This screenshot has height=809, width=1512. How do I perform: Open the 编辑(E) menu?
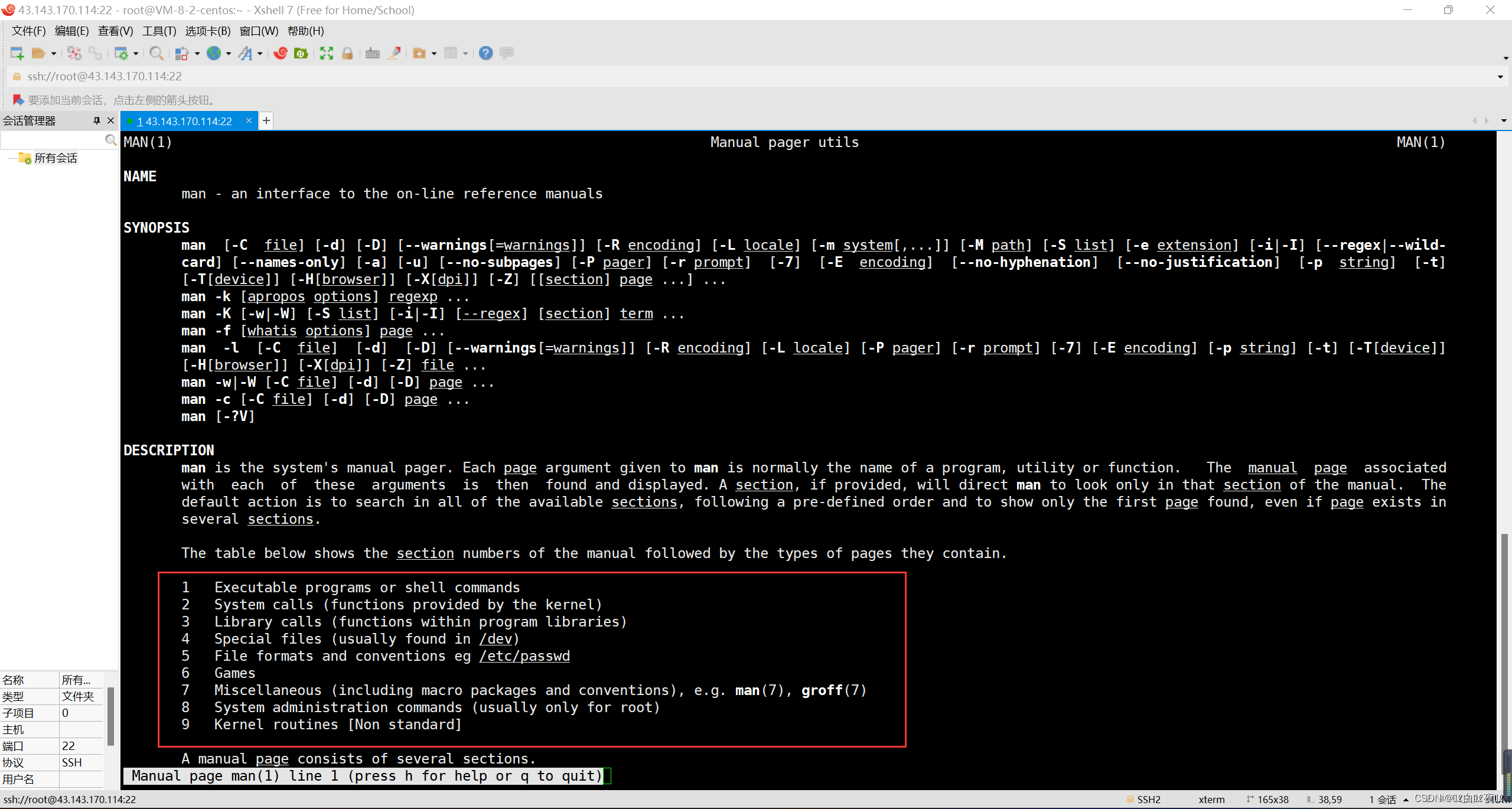pos(71,31)
